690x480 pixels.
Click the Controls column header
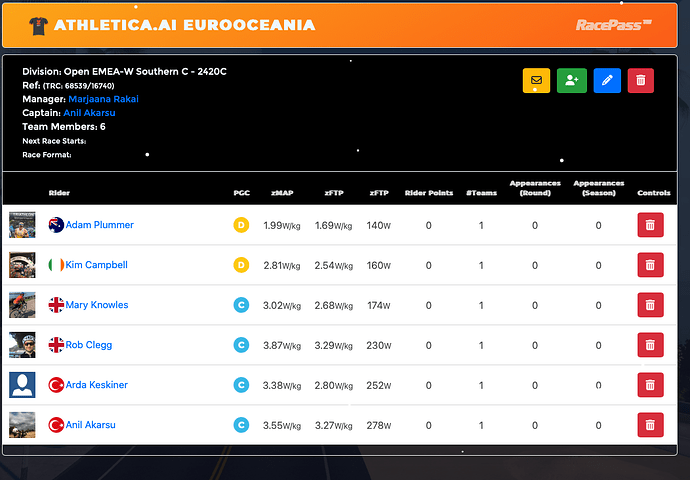(653, 193)
